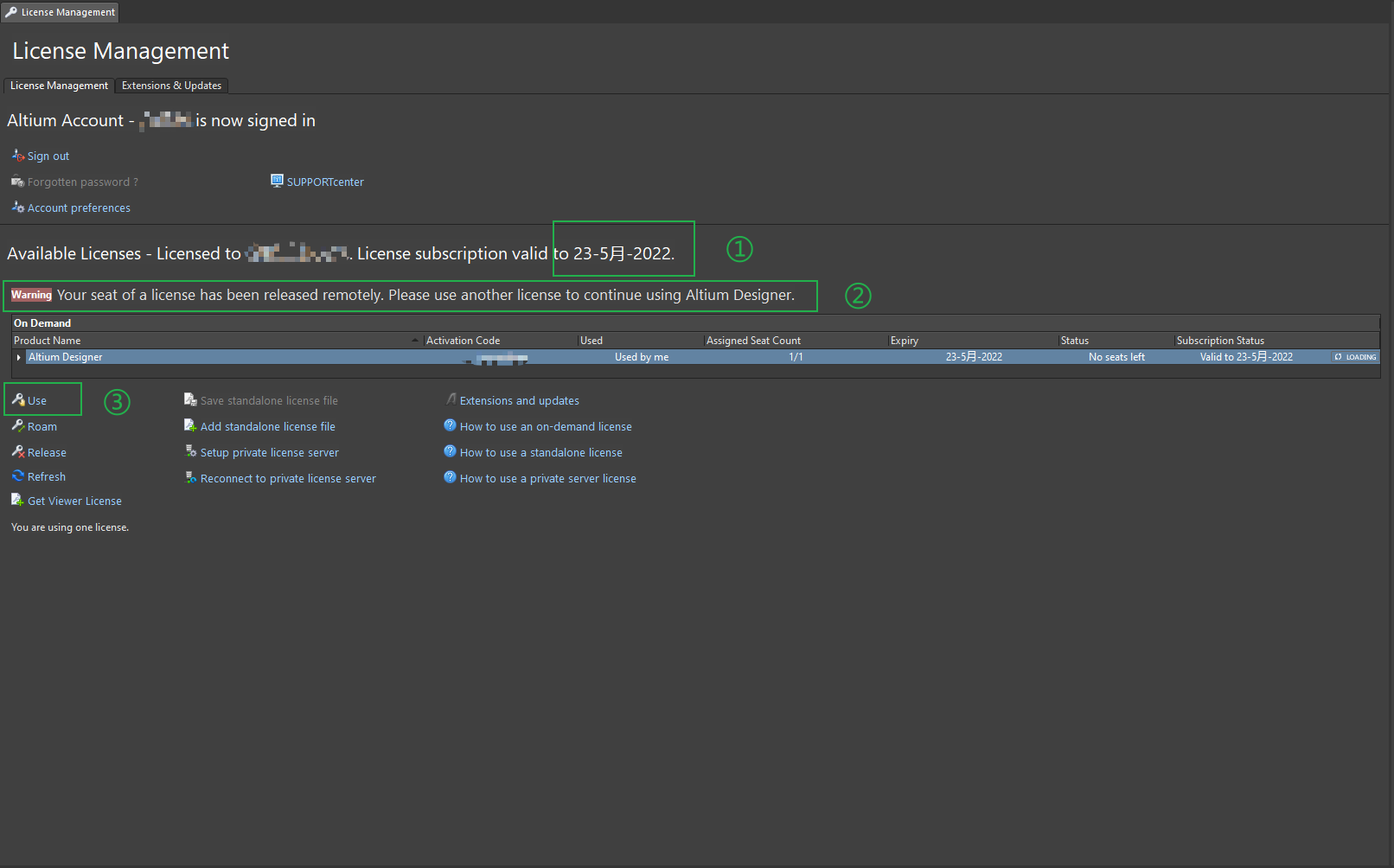The height and width of the screenshot is (868, 1394).
Task: Click the LOADING indicator in the license row
Action: 1355,357
